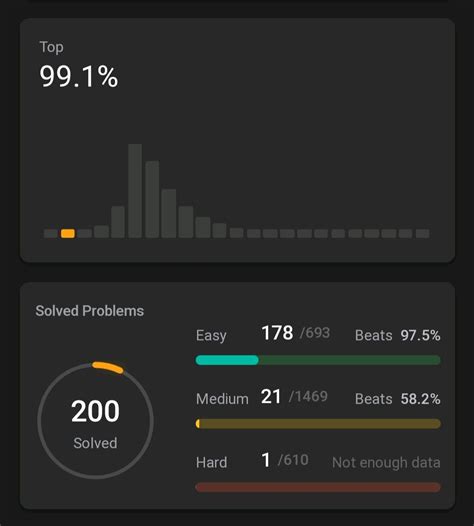Click the first gray histogram bar
The height and width of the screenshot is (526, 474).
click(x=51, y=233)
